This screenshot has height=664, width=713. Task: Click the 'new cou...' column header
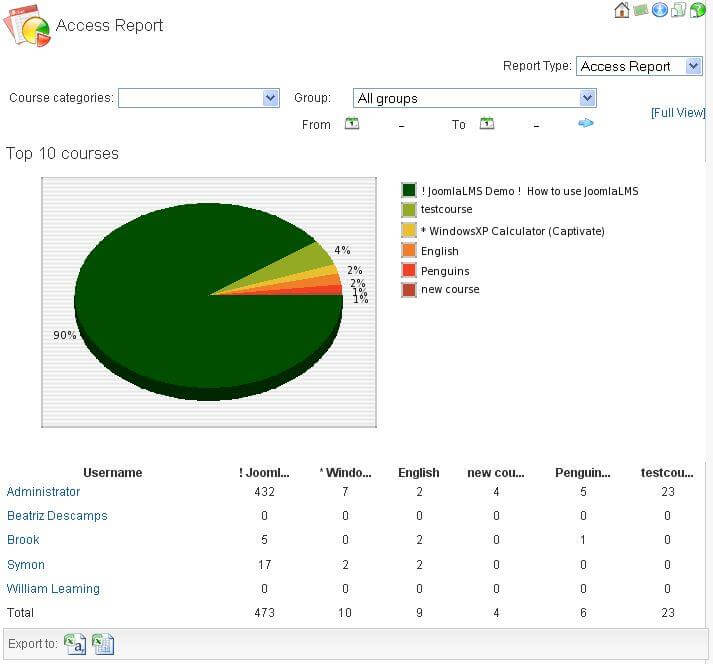[496, 473]
